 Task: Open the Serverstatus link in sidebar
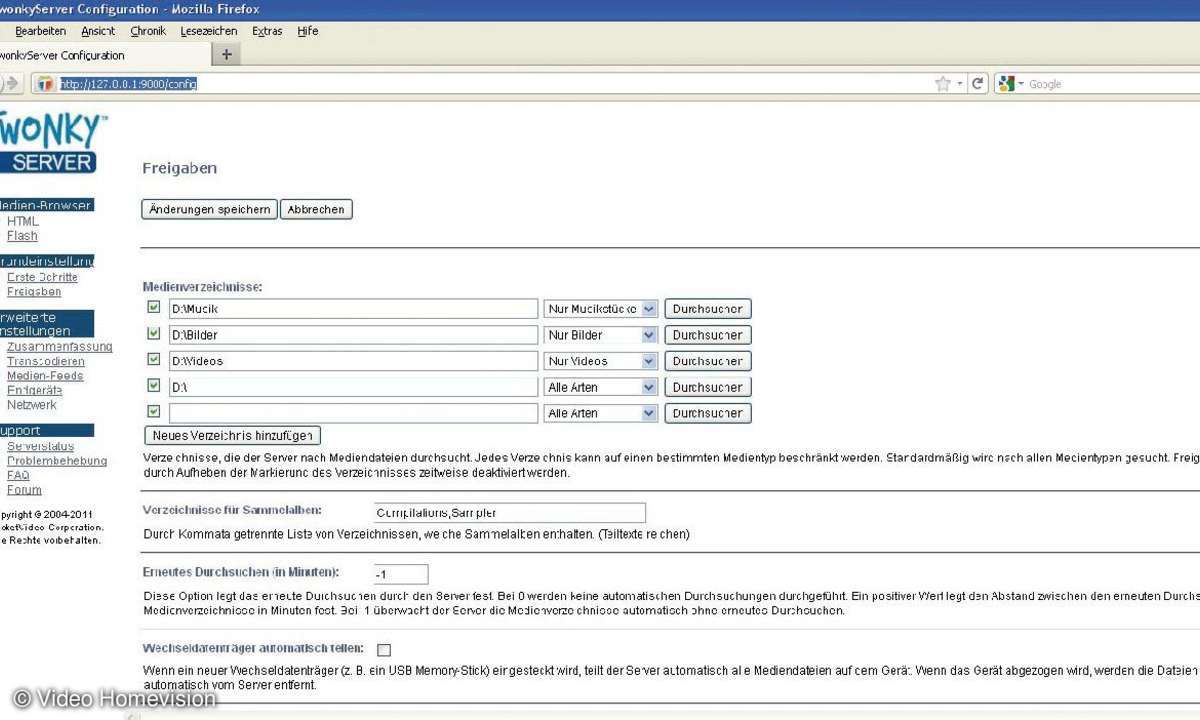click(40, 446)
